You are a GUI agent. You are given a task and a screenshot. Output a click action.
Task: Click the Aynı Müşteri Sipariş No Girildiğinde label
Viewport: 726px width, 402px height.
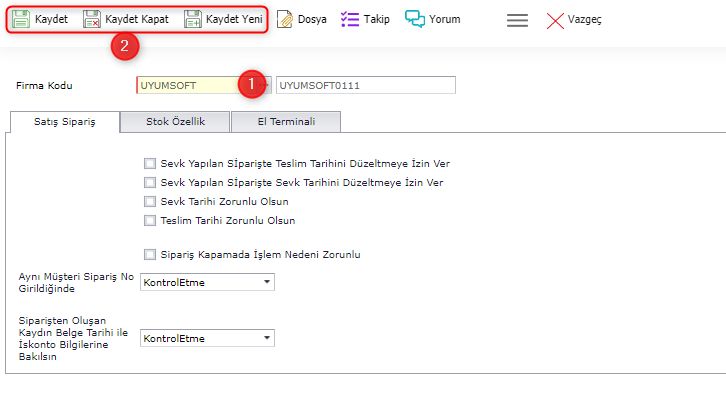76,283
